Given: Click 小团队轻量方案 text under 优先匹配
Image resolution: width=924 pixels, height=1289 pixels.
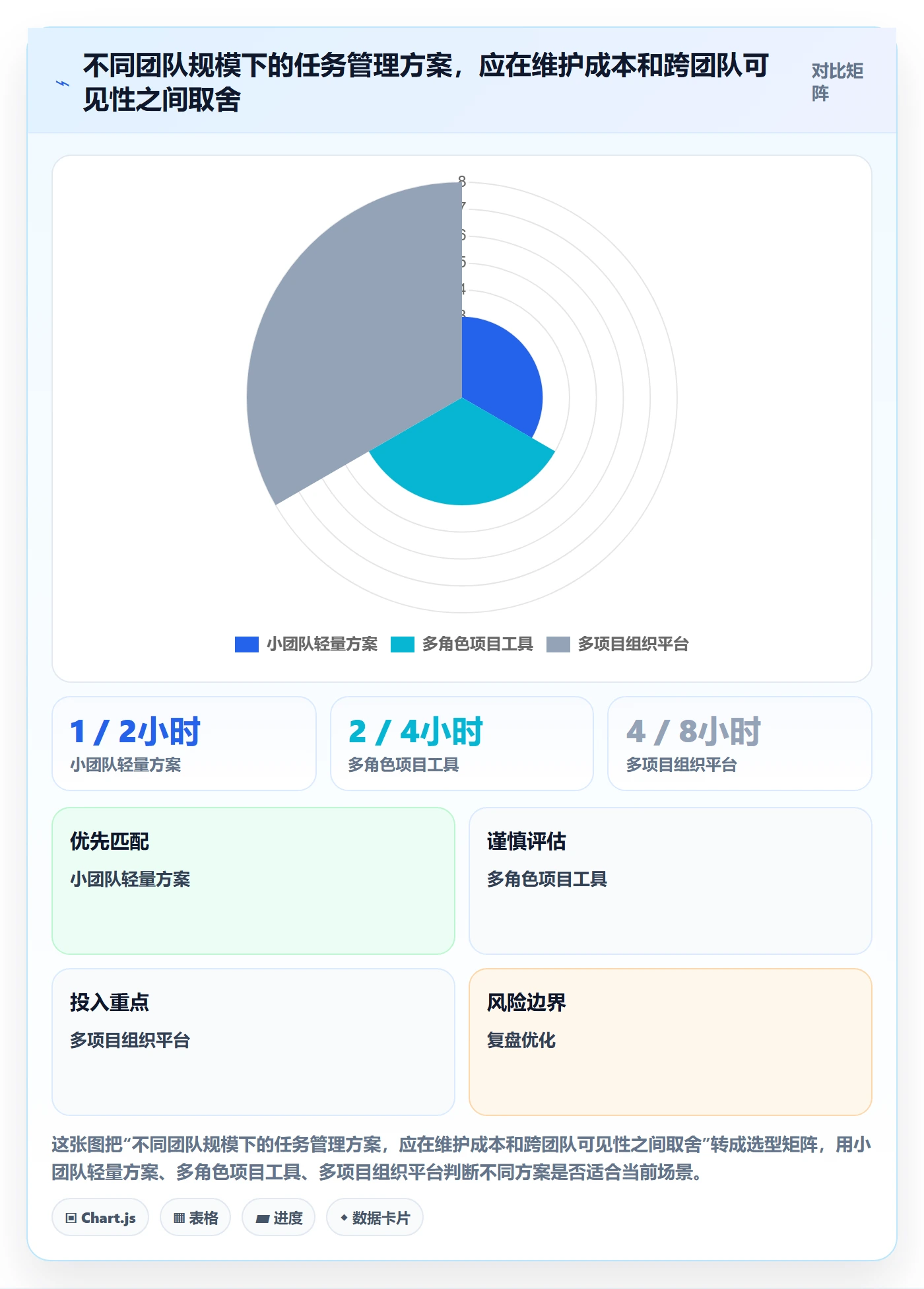Looking at the screenshot, I should tap(130, 880).
